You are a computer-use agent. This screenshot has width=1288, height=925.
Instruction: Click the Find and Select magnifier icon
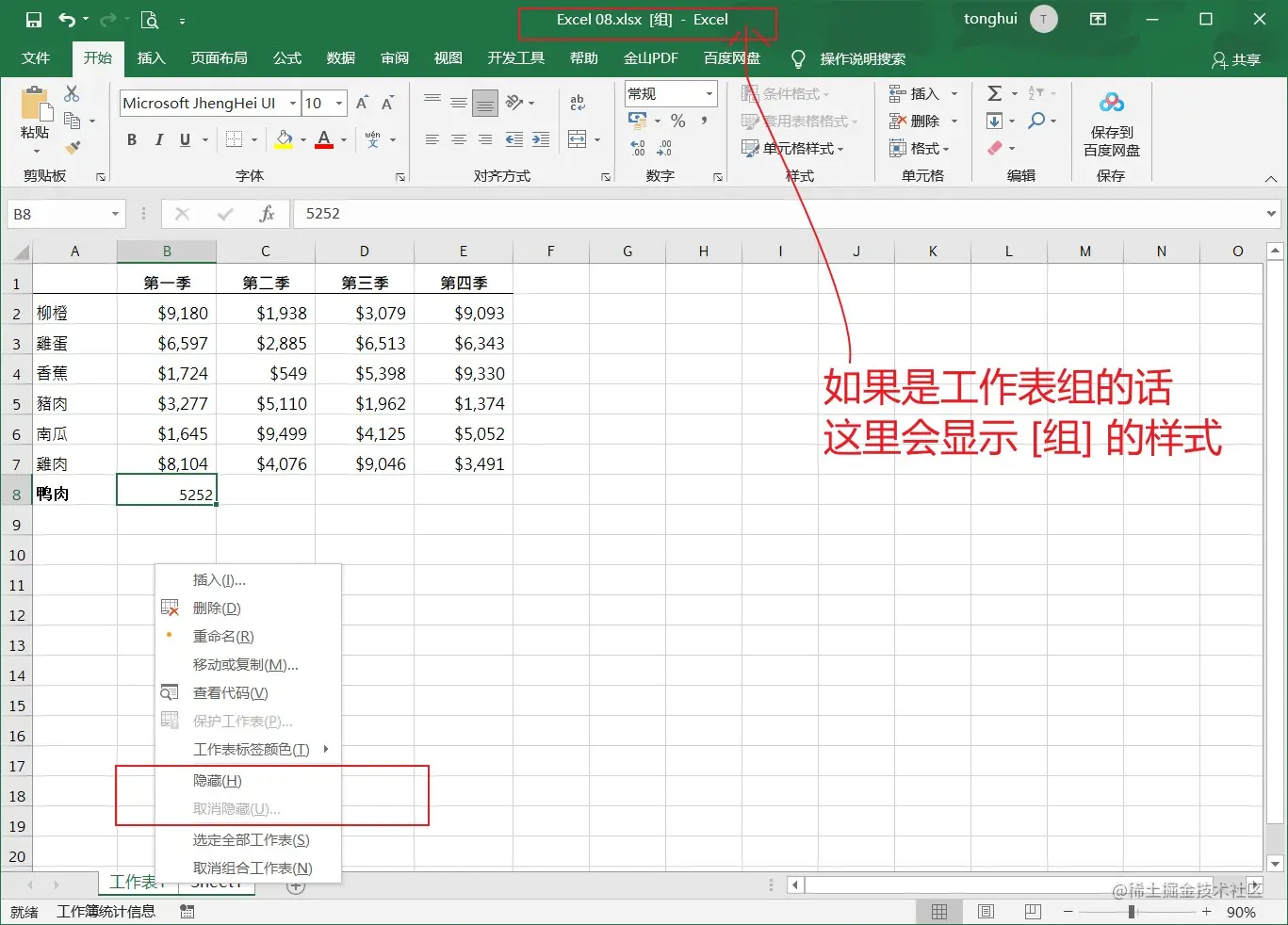pos(1037,121)
